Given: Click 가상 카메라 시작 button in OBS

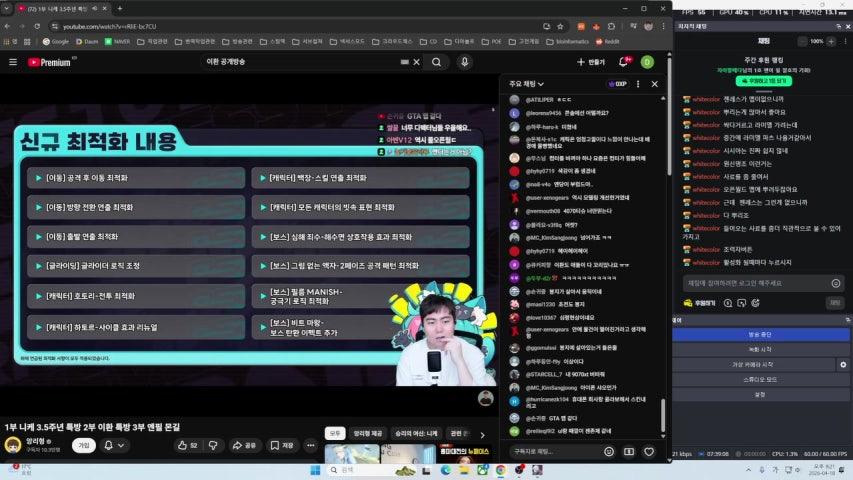Looking at the screenshot, I should click(x=754, y=365).
